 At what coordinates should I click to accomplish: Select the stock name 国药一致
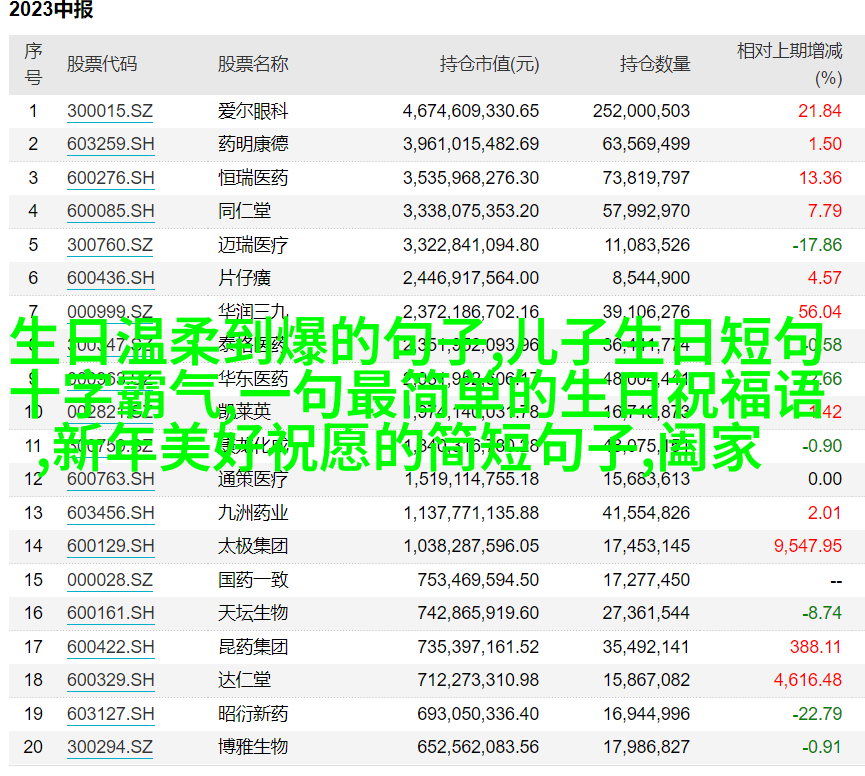(253, 580)
